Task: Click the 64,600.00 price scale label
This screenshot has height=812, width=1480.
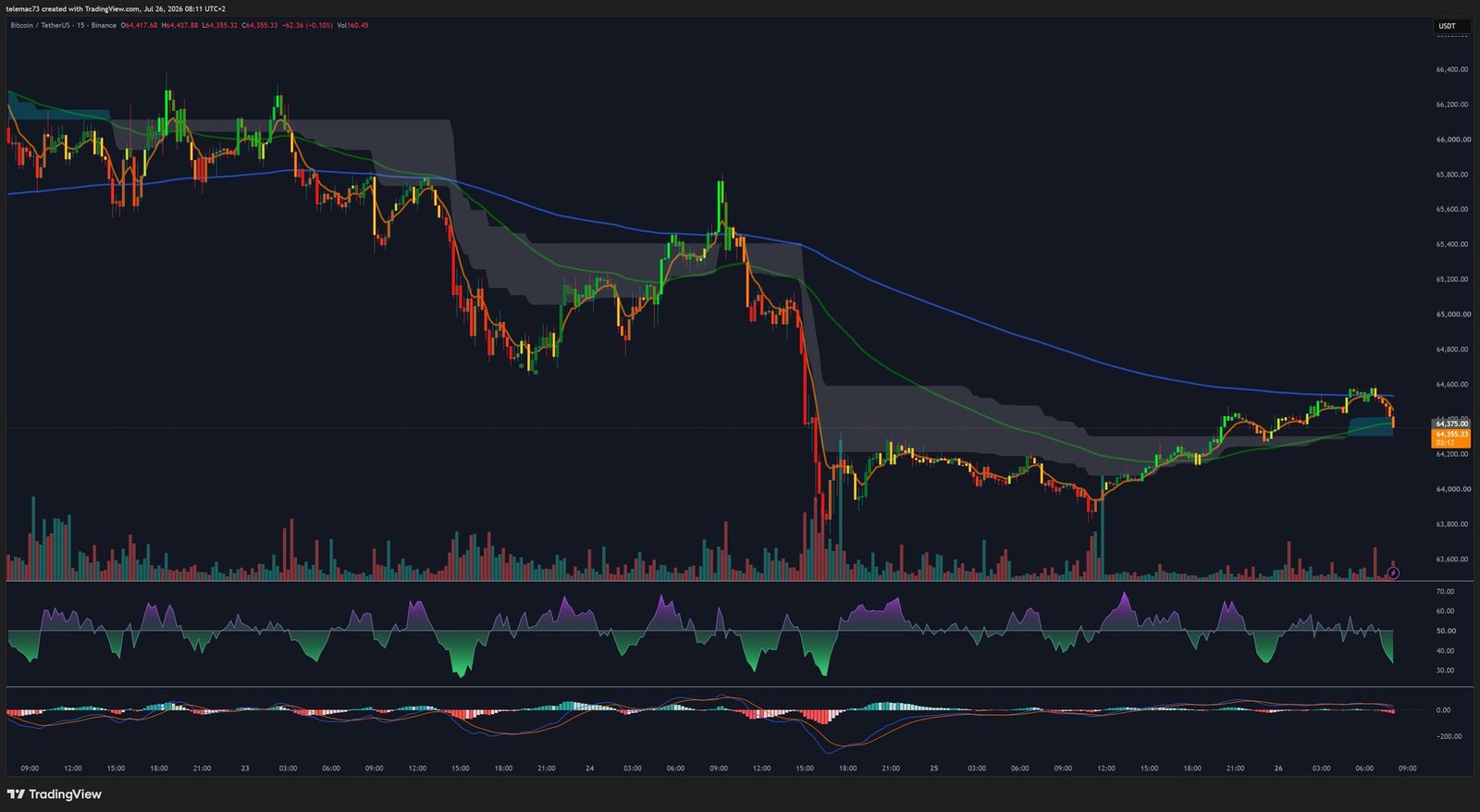Action: tap(1451, 385)
